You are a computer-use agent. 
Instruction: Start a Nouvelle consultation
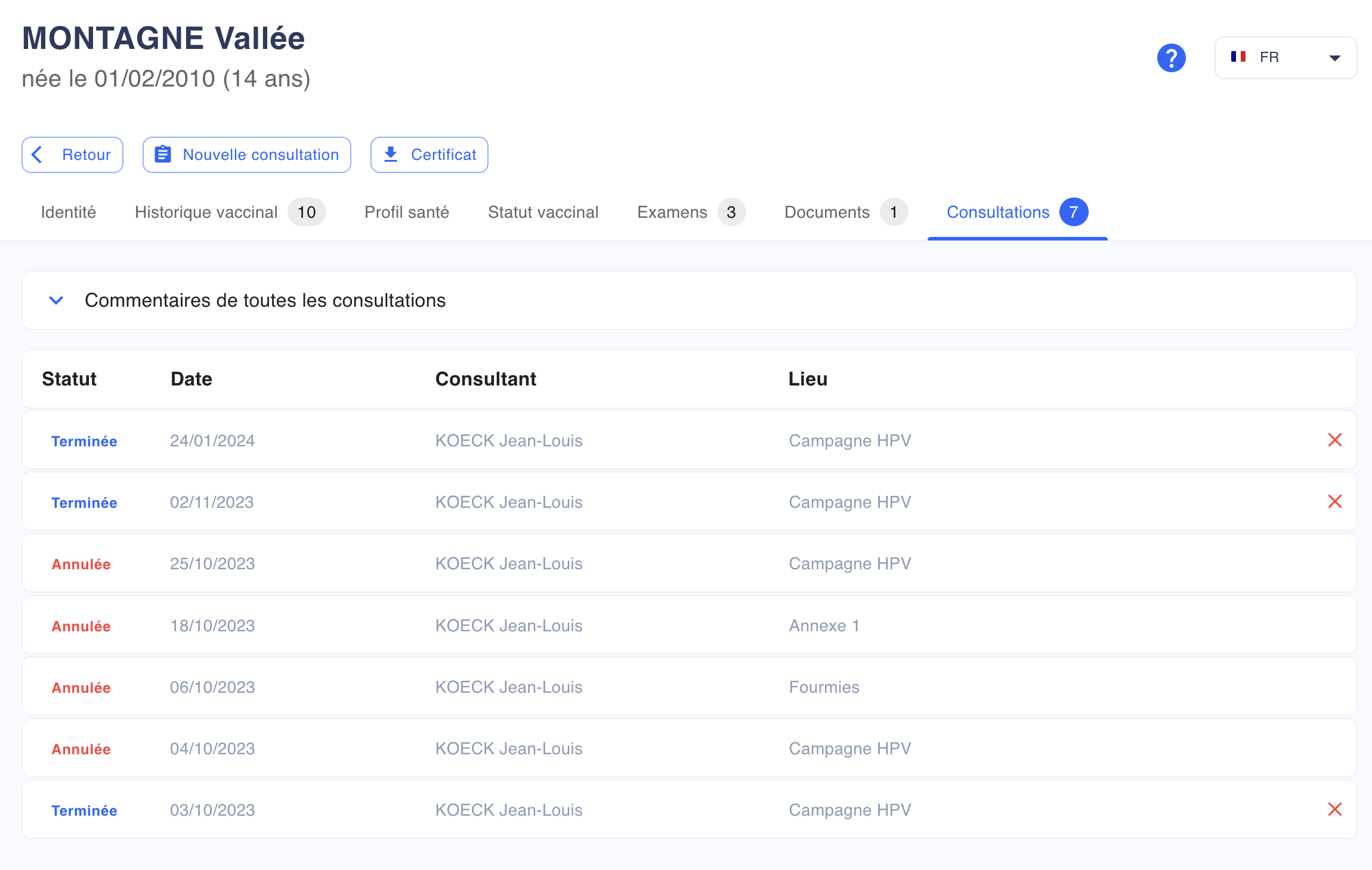246,155
